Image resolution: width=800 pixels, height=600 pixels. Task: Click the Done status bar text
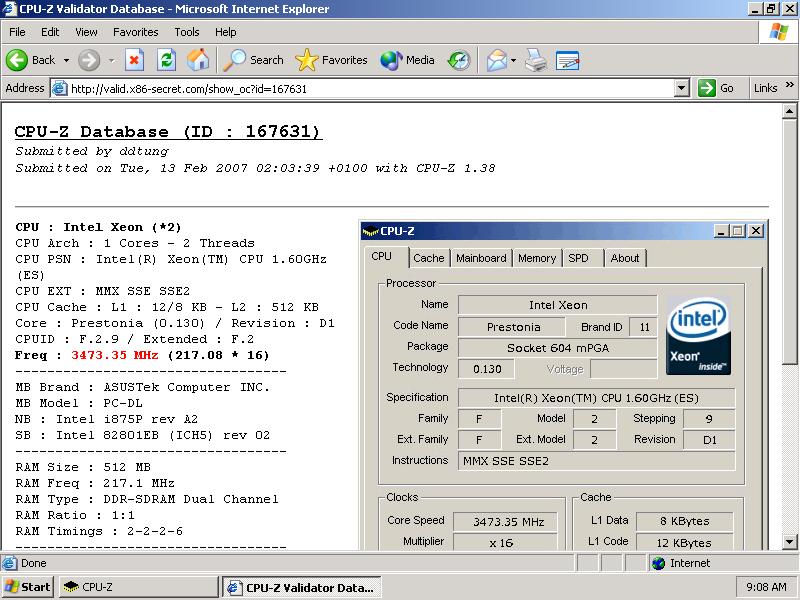[x=34, y=563]
